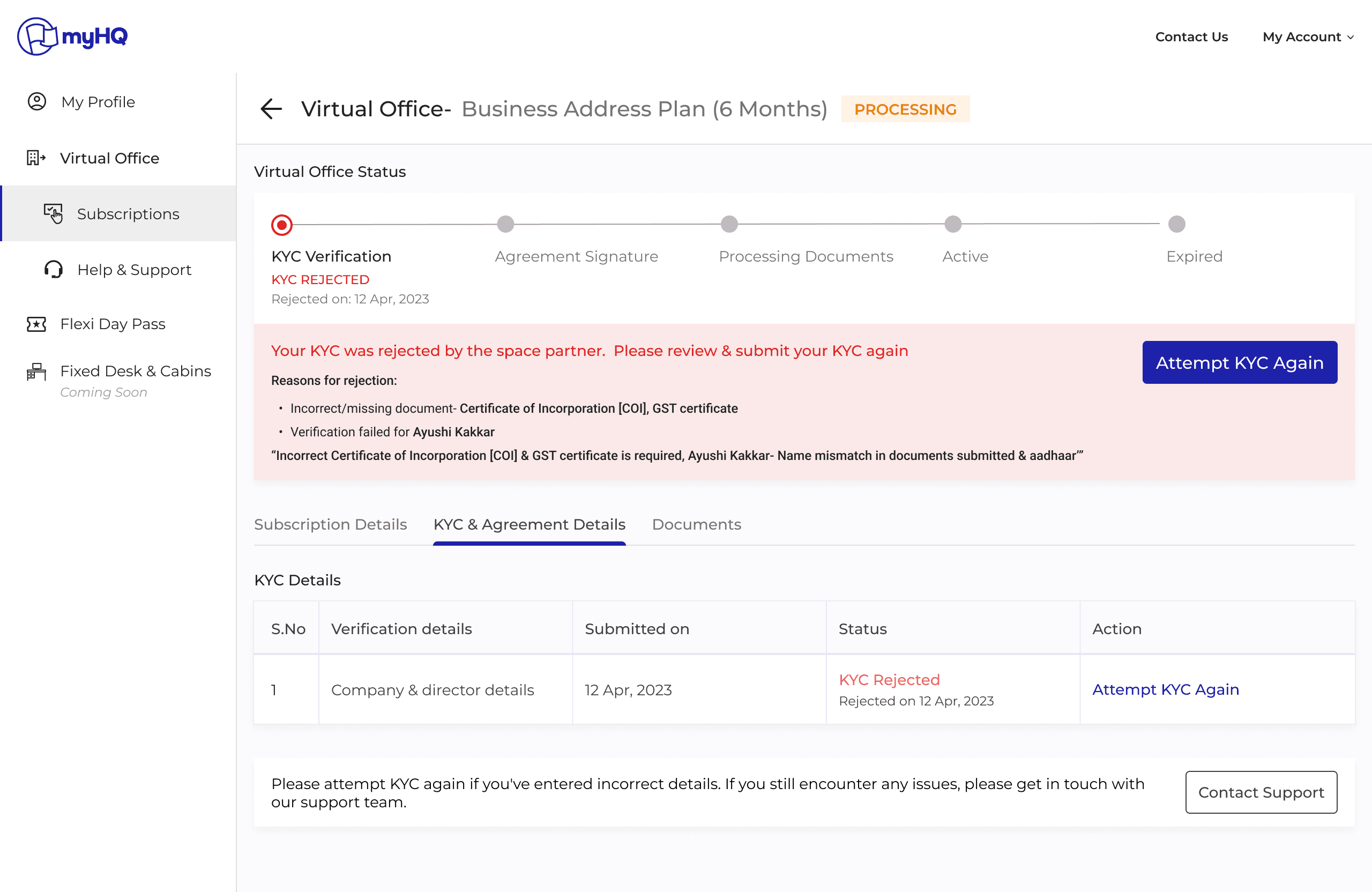Click the back arrow icon
Image resolution: width=1372 pixels, height=892 pixels.
pyautogui.click(x=271, y=108)
